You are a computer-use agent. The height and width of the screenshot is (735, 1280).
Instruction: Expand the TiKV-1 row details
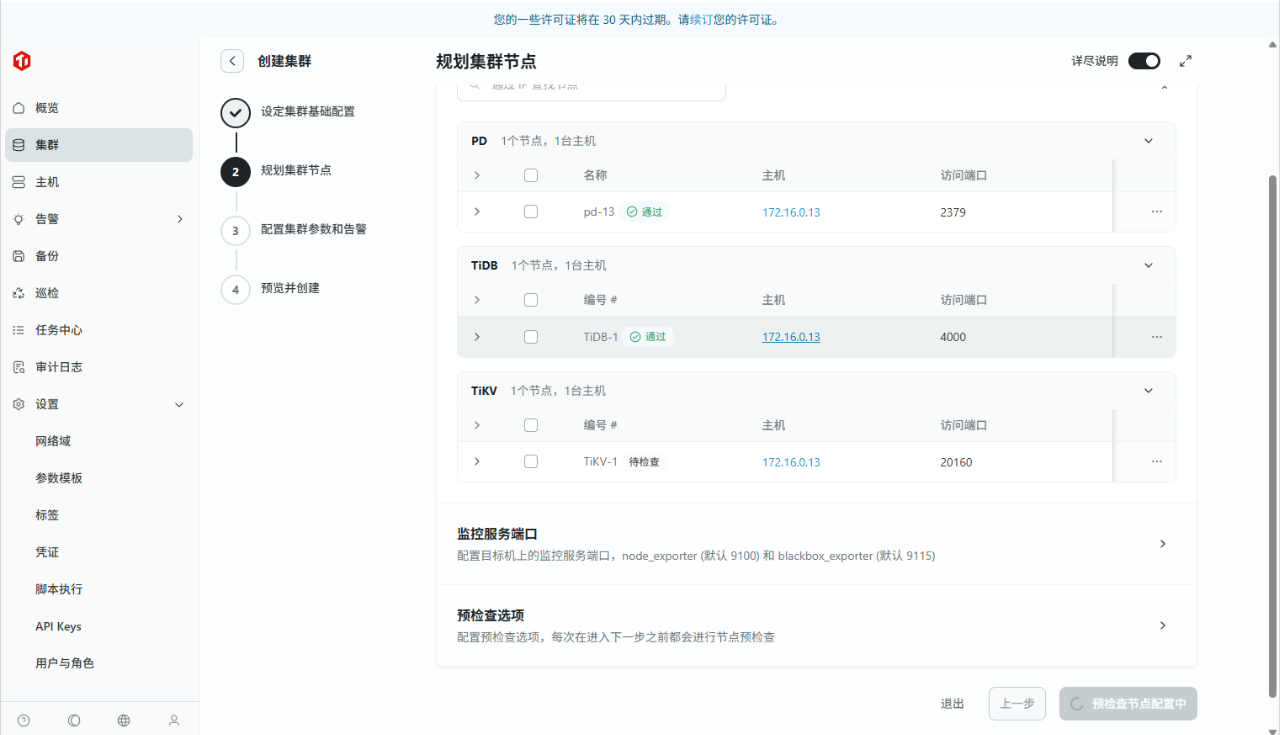pos(477,462)
